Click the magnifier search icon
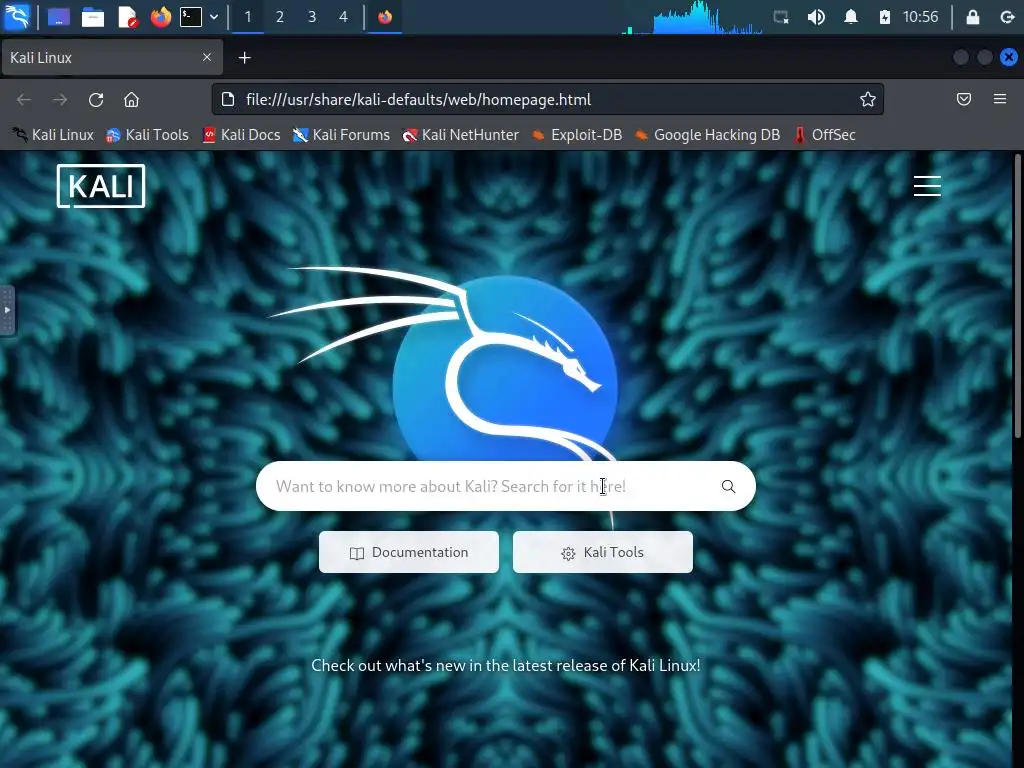Image resolution: width=1024 pixels, height=768 pixels. (728, 487)
